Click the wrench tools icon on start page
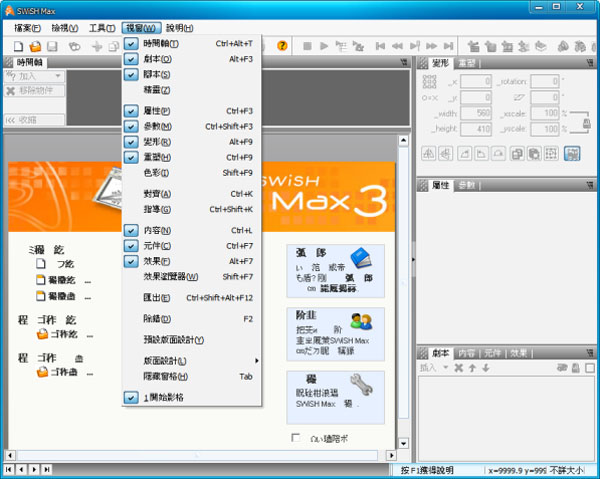 point(361,385)
